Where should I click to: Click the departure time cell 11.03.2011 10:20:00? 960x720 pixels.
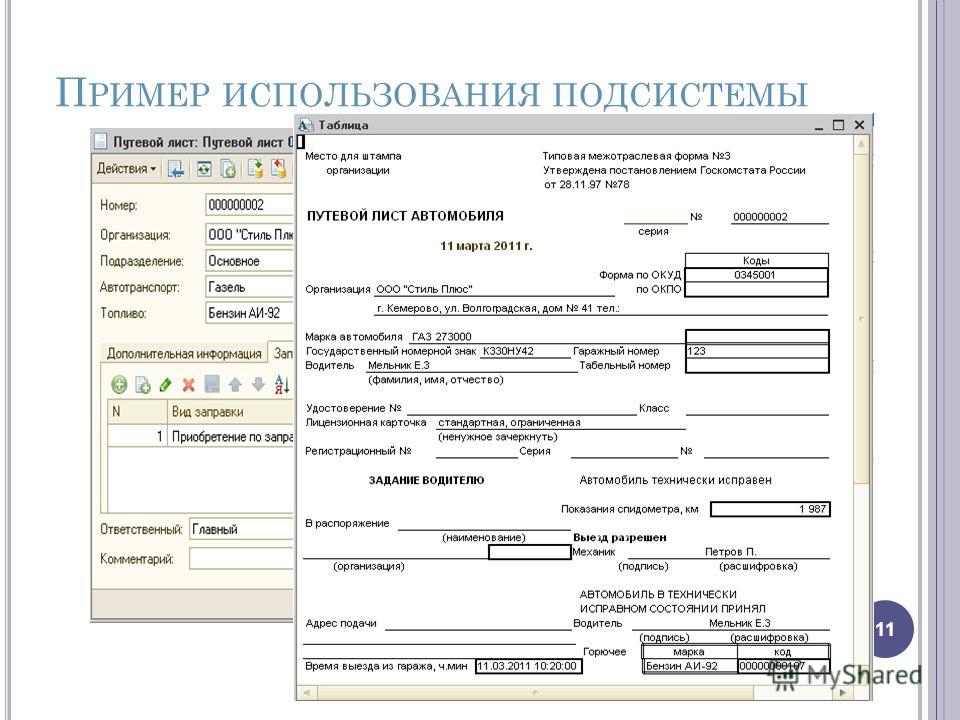[528, 666]
